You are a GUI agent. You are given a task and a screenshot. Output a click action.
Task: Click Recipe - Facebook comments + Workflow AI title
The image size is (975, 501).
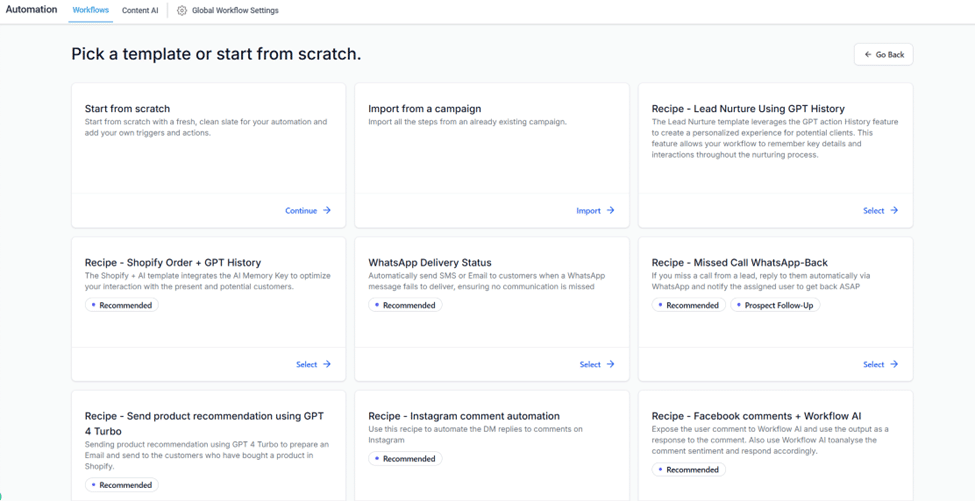[x=756, y=416]
